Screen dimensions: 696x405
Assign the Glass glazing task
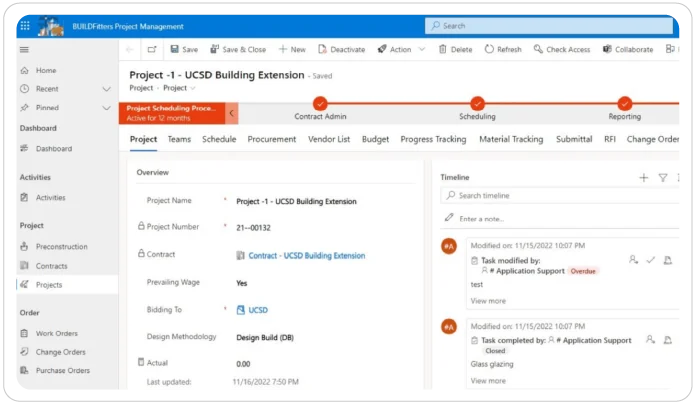pos(650,340)
